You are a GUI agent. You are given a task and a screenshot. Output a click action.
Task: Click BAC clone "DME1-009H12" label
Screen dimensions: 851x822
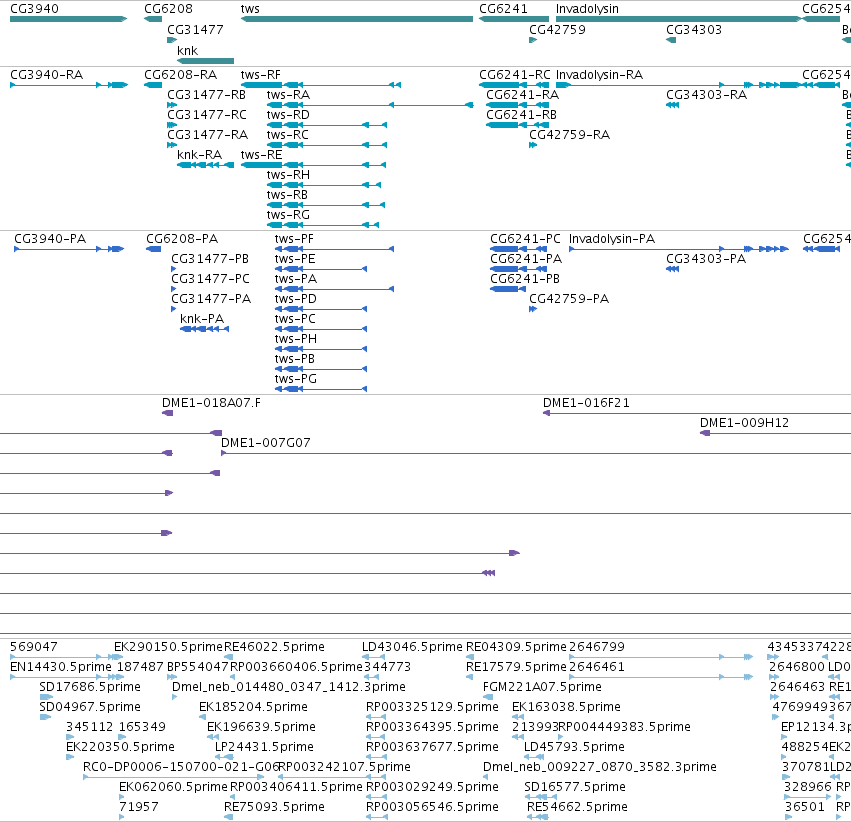coord(744,423)
